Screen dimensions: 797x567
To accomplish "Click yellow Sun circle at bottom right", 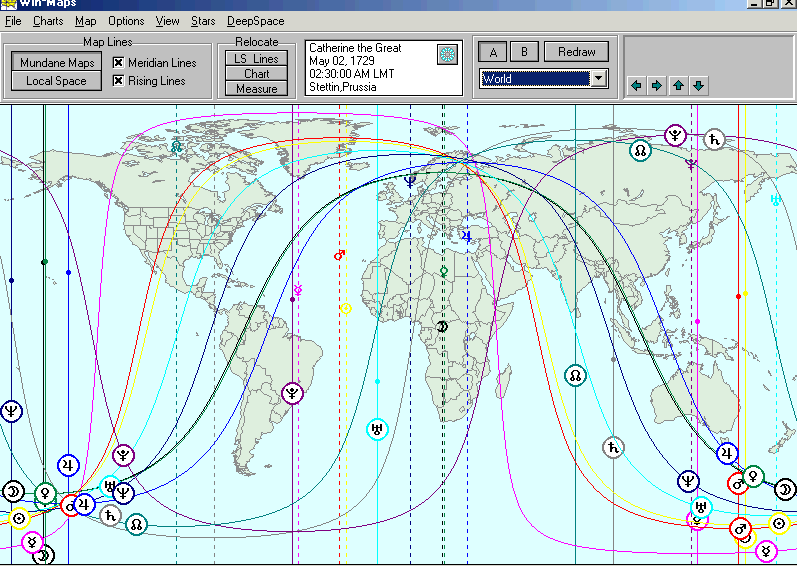I will pyautogui.click(x=779, y=523).
